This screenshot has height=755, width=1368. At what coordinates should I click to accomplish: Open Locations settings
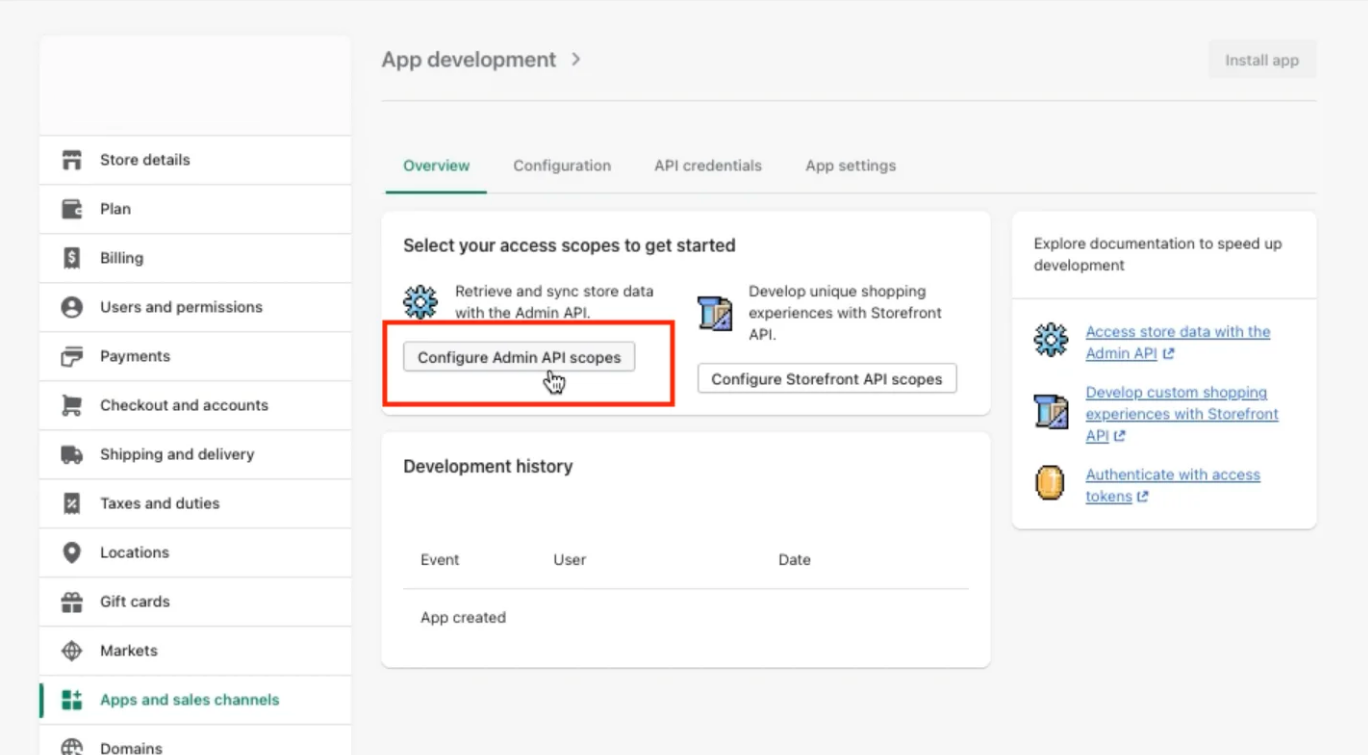195,552
